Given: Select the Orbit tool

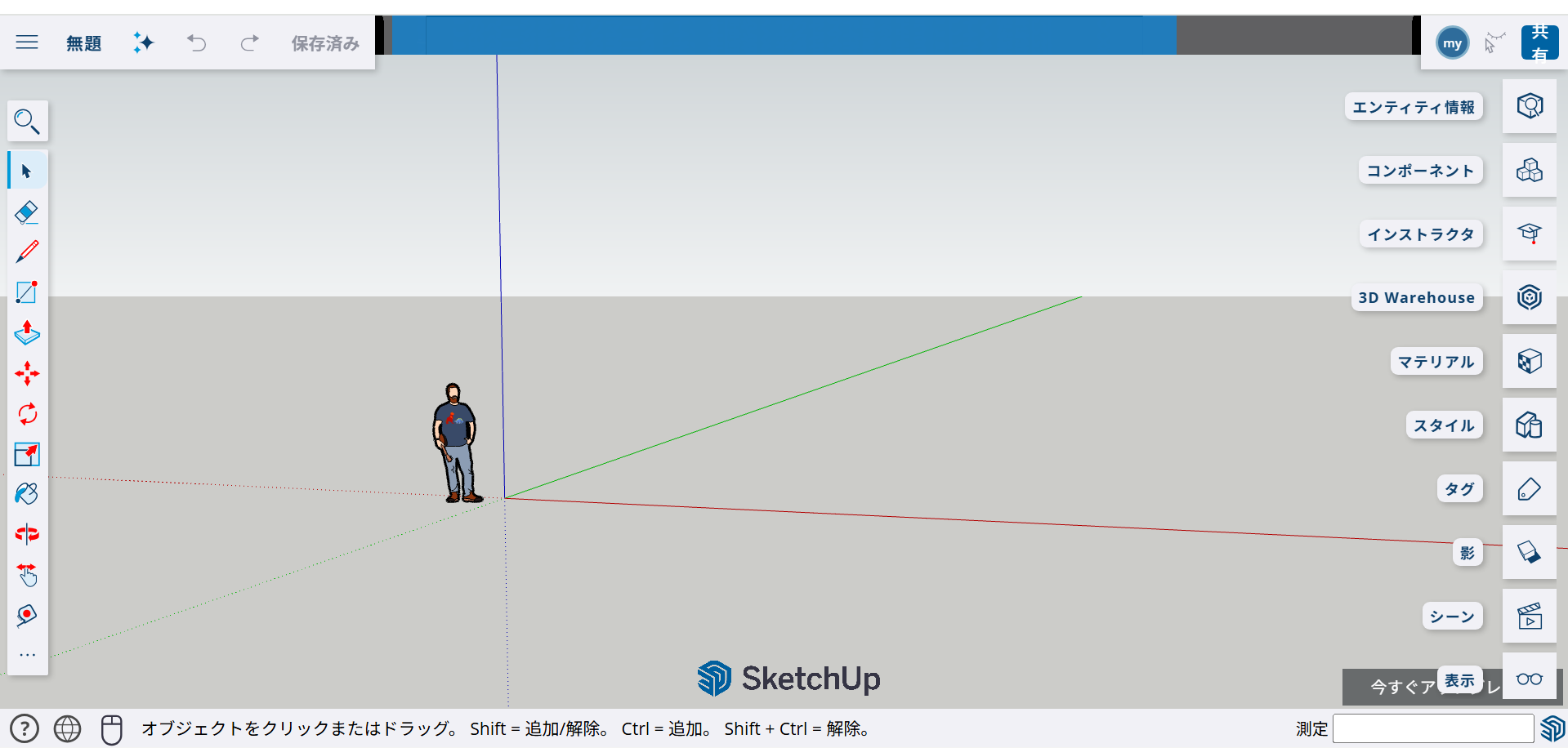Looking at the screenshot, I should 27,535.
